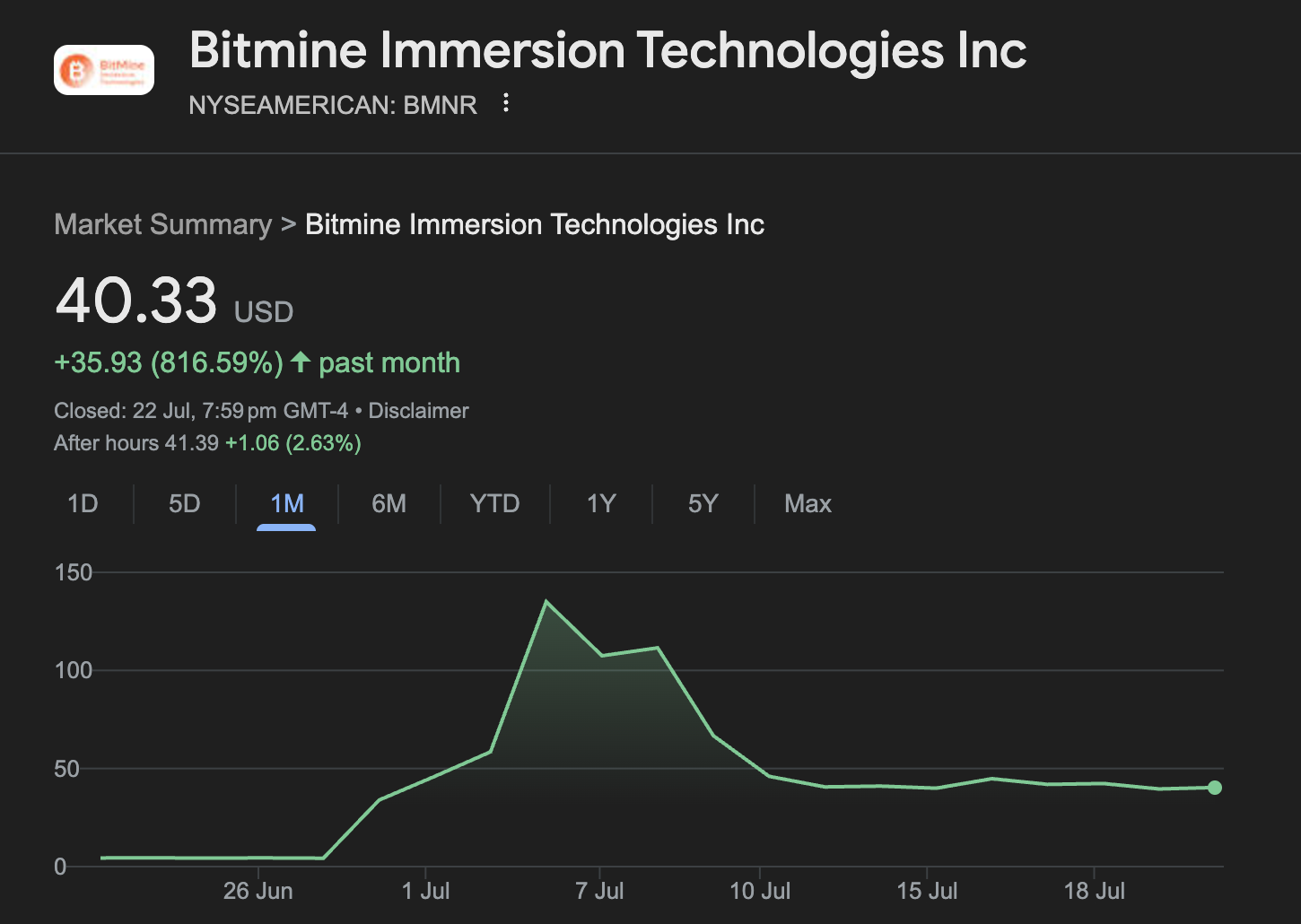Click the green endpoint dot on chart
This screenshot has width=1301, height=924.
(1215, 788)
